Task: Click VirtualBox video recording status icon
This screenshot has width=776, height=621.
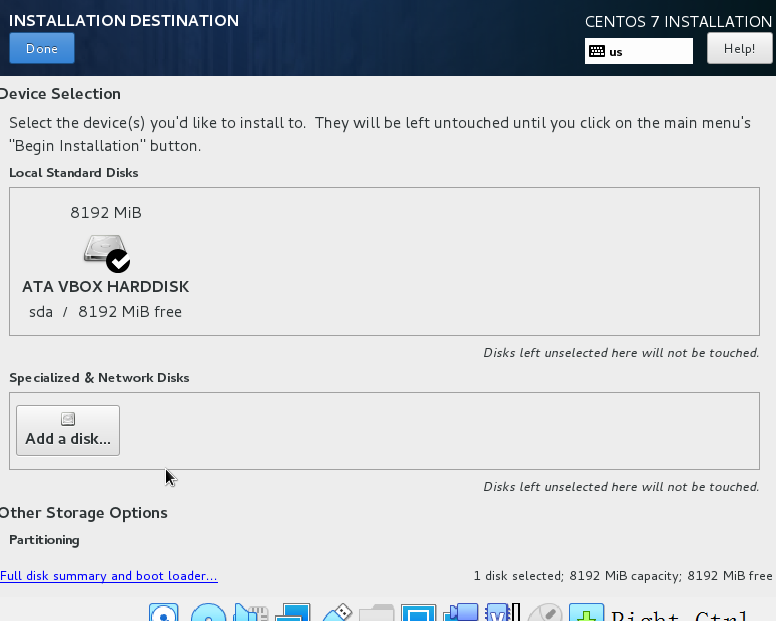Action: click(461, 613)
